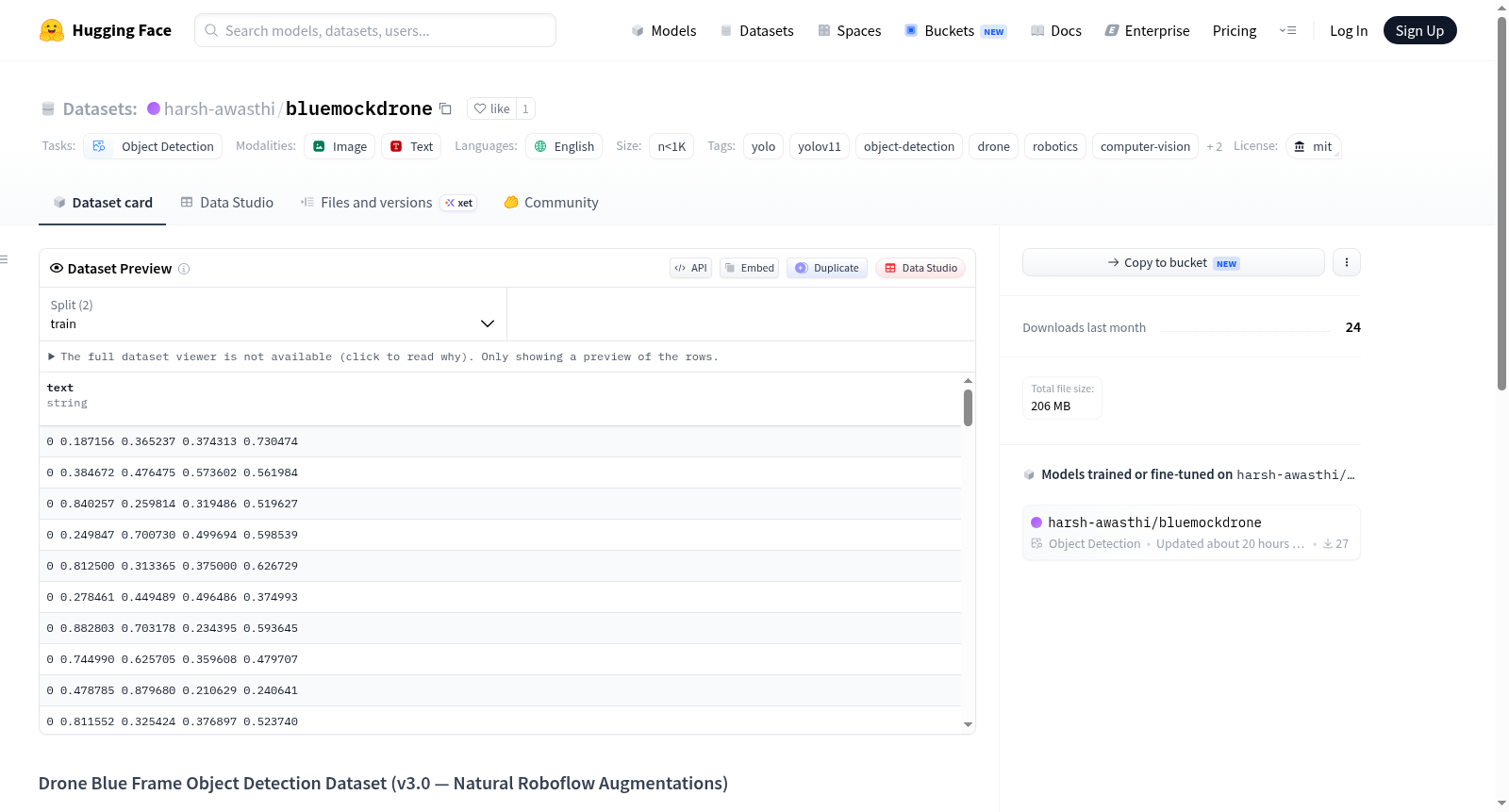The height and width of the screenshot is (812, 1509).
Task: Click the n<1K size tag
Action: click(672, 146)
